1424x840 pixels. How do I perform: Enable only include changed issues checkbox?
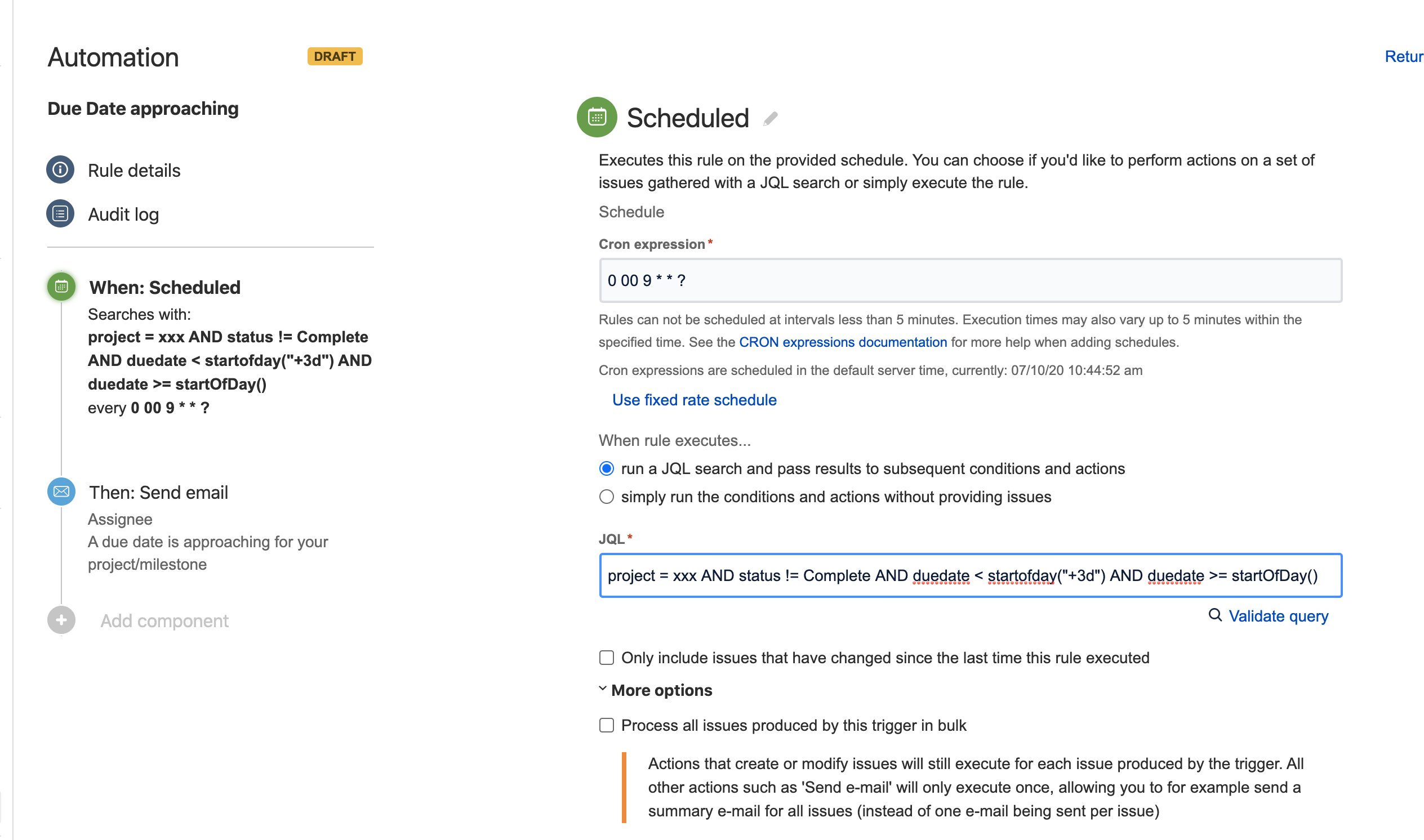click(x=607, y=658)
